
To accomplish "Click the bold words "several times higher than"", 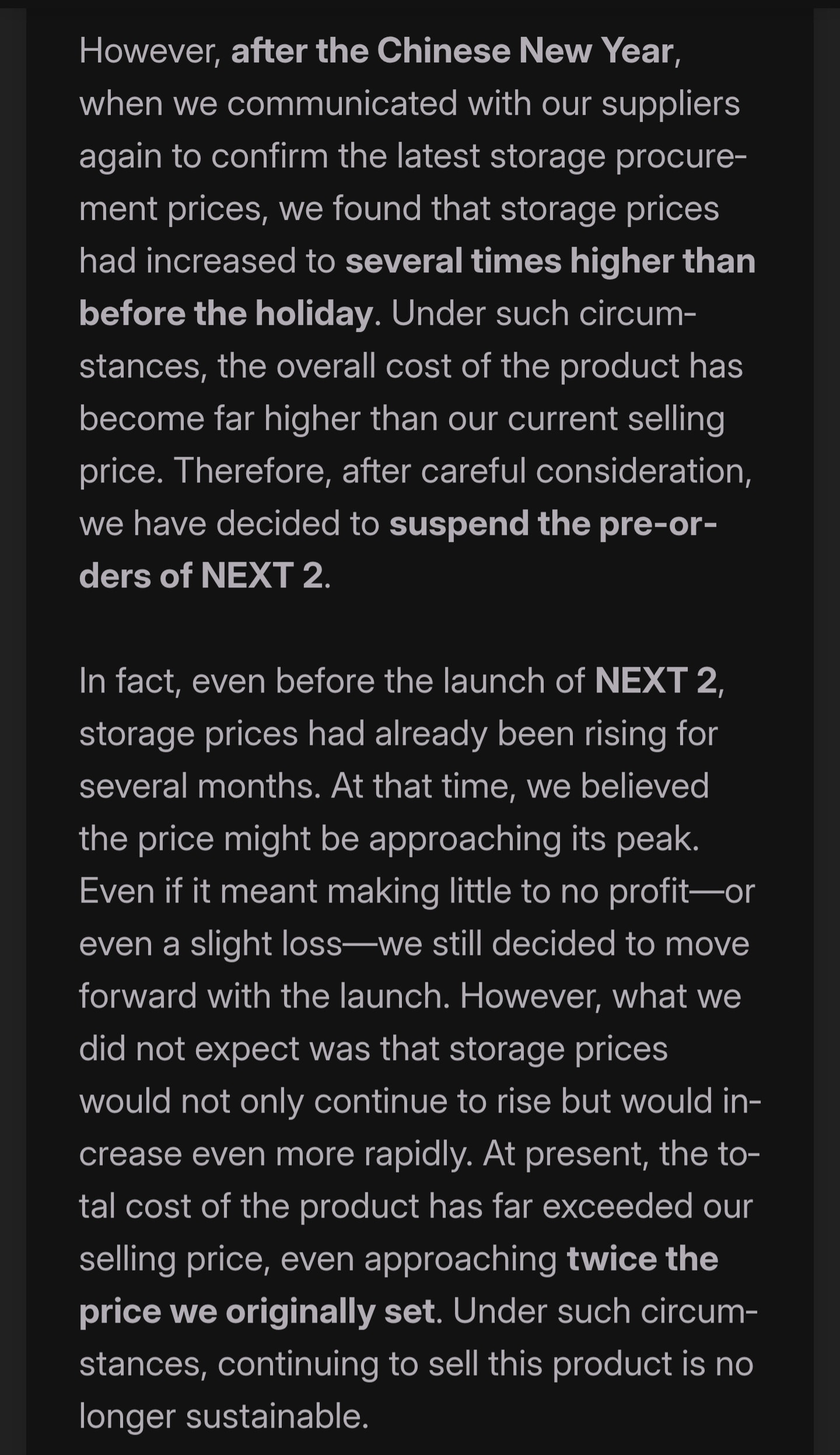I will [550, 261].
